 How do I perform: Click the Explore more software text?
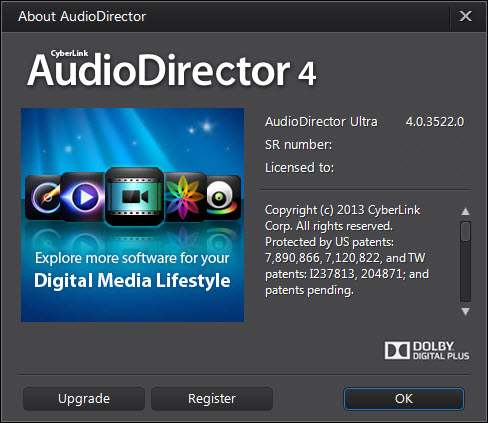pos(132,258)
